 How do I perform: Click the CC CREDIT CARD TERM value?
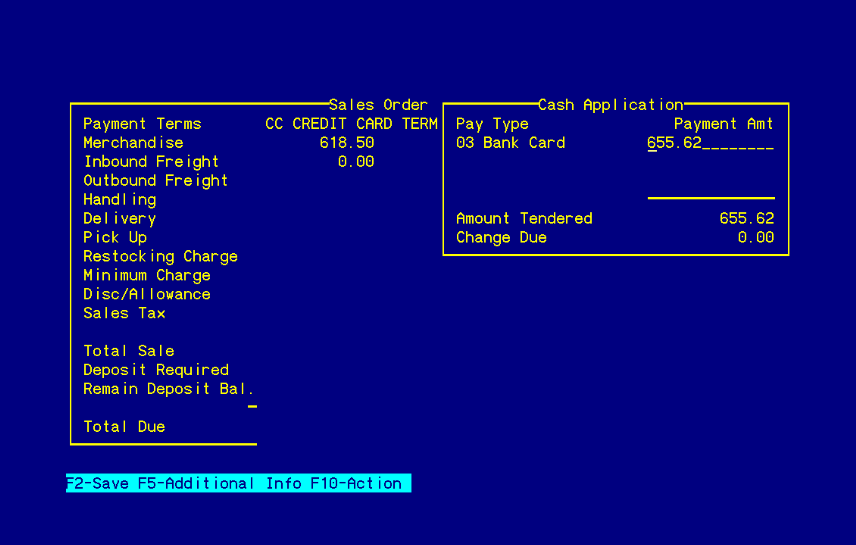pyautogui.click(x=352, y=124)
